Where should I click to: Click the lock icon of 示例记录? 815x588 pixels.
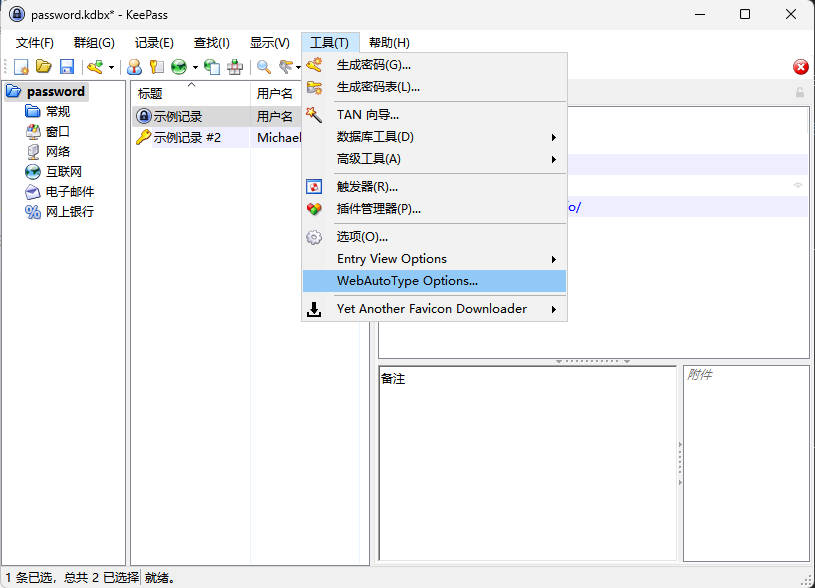[143, 116]
